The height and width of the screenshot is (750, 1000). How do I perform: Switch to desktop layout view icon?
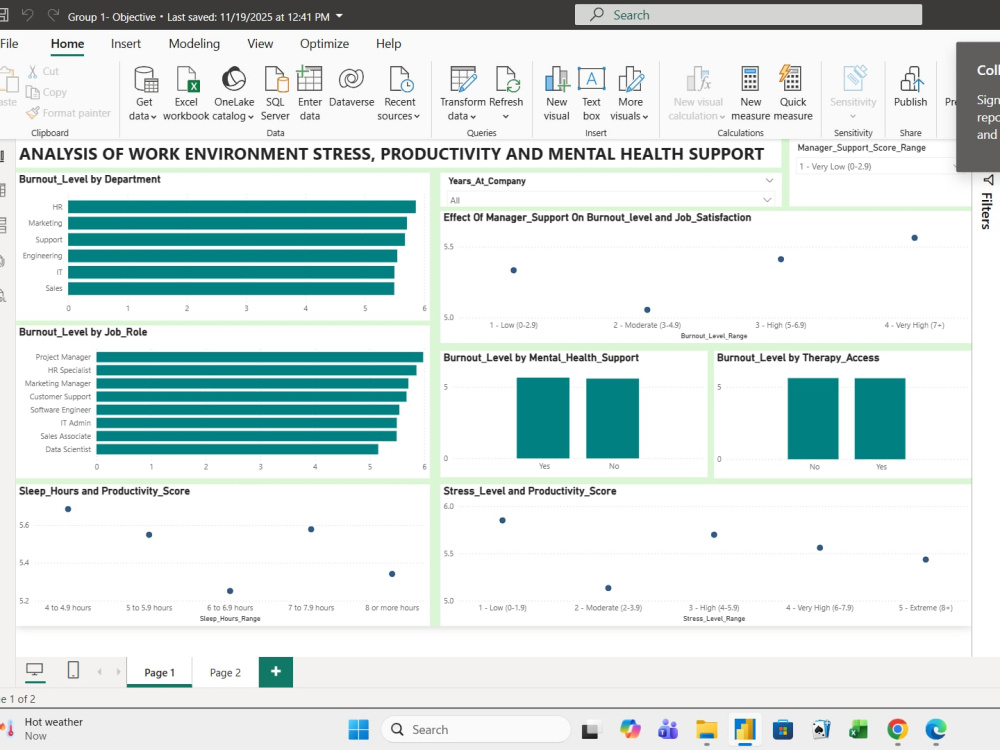(34, 670)
